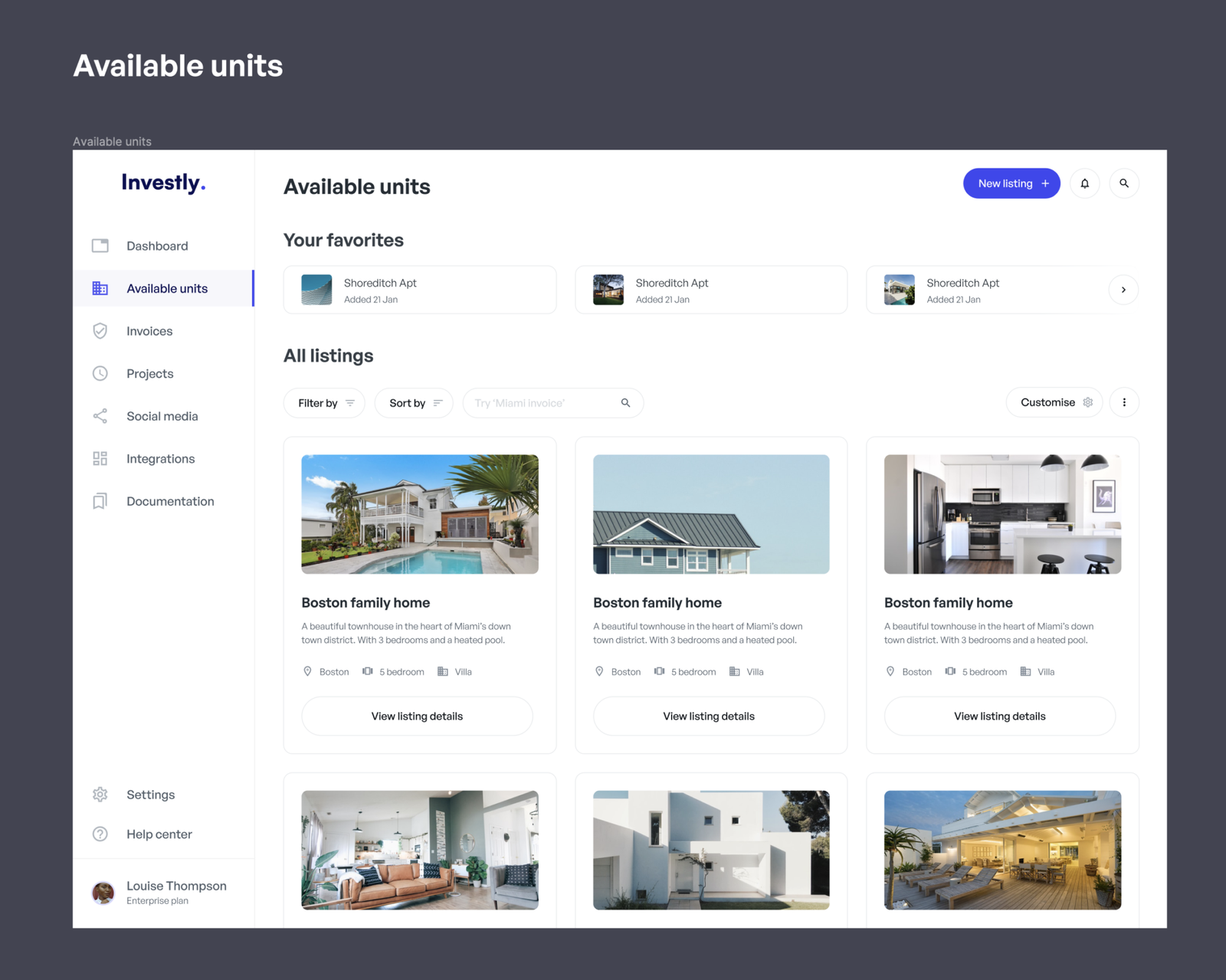Viewport: 1226px width, 980px height.
Task: Click the search magnifier icon in header
Action: point(1124,184)
